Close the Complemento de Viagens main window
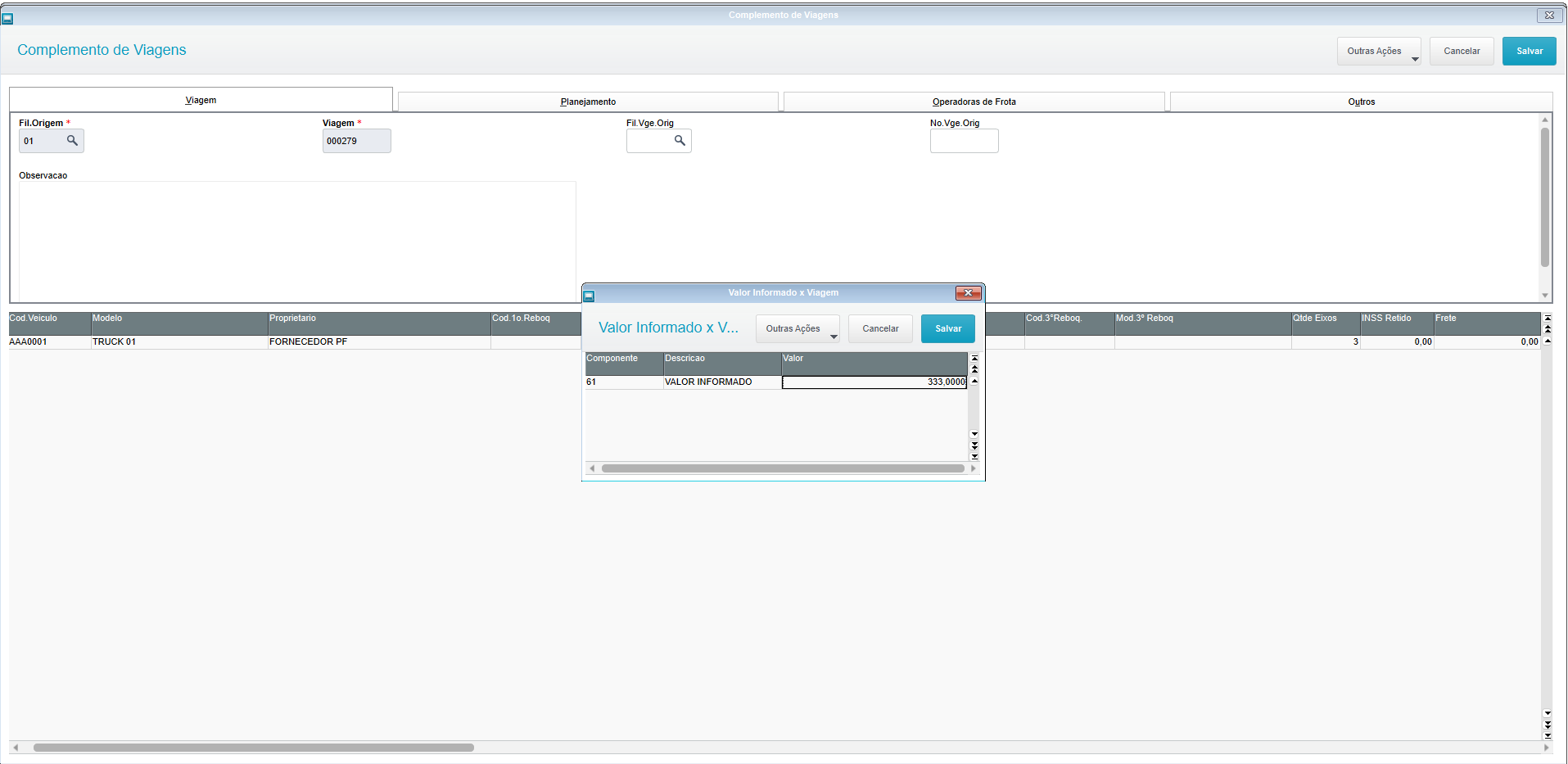Image resolution: width=1568 pixels, height=764 pixels. [1549, 15]
